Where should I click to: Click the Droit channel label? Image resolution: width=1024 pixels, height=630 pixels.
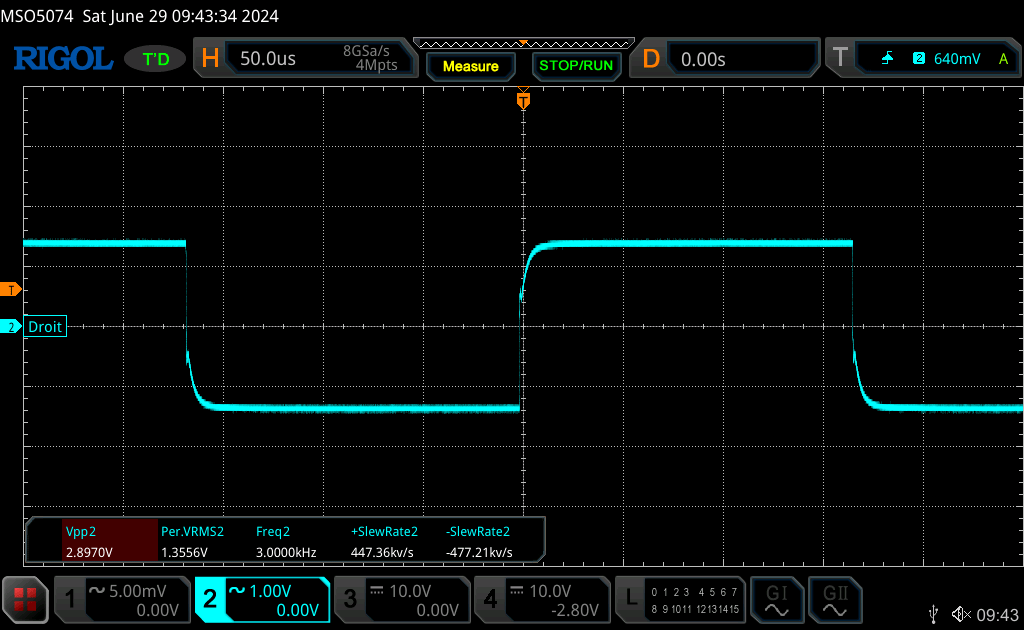point(45,326)
